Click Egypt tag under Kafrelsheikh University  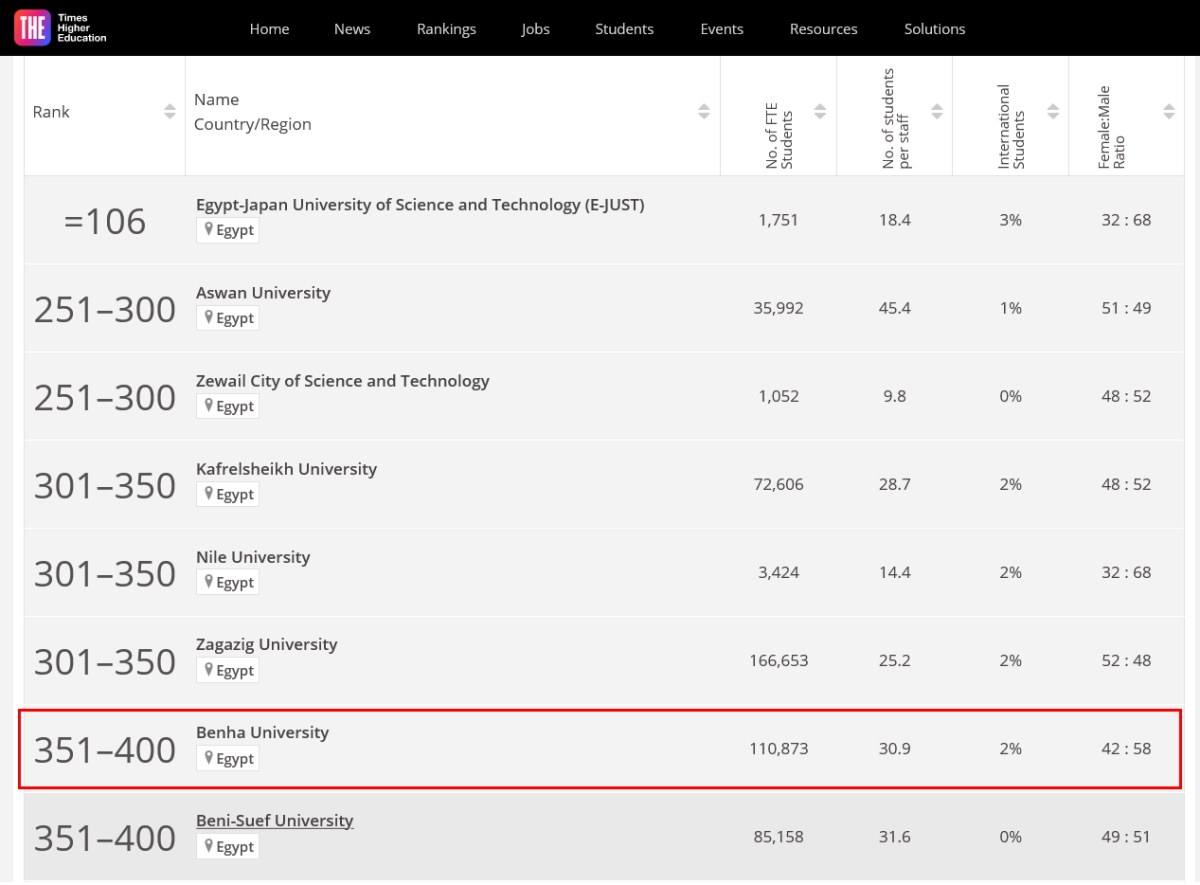pos(228,494)
